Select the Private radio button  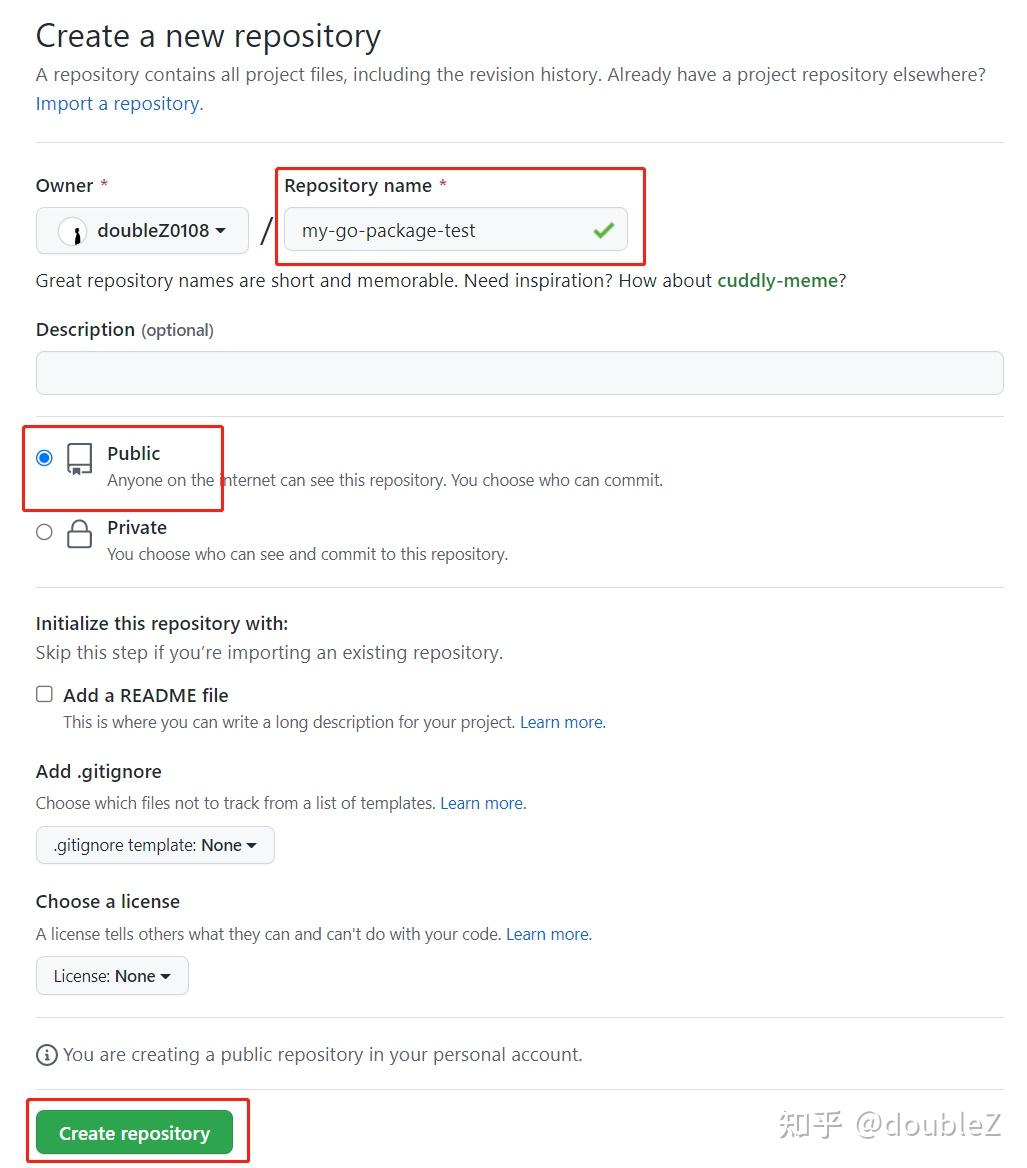coord(44,532)
